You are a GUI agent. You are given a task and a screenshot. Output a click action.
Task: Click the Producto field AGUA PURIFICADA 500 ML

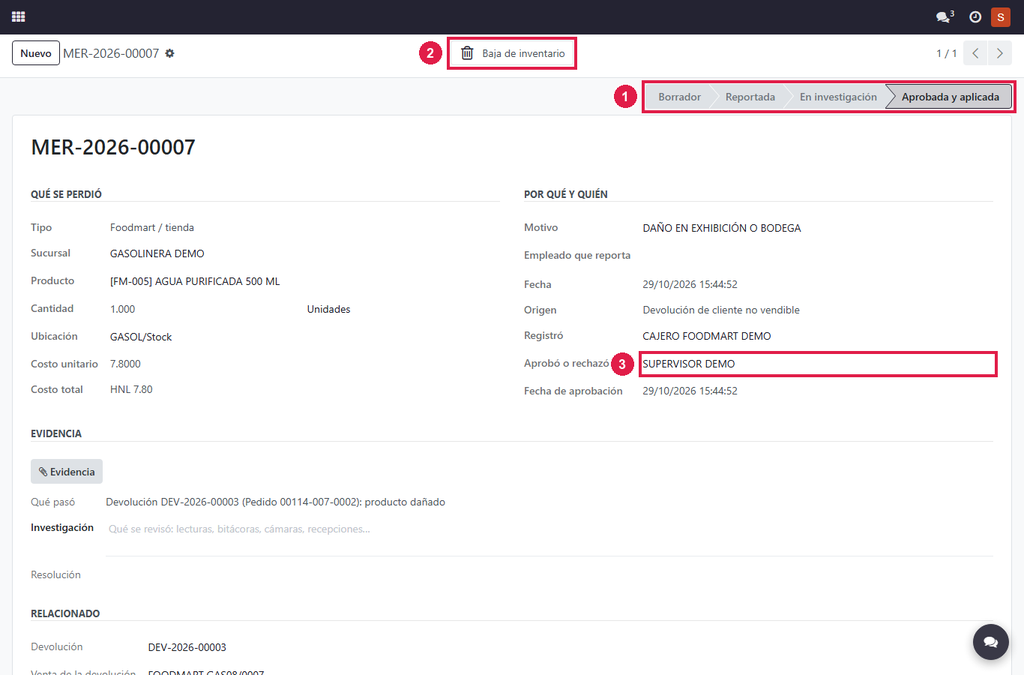(195, 281)
